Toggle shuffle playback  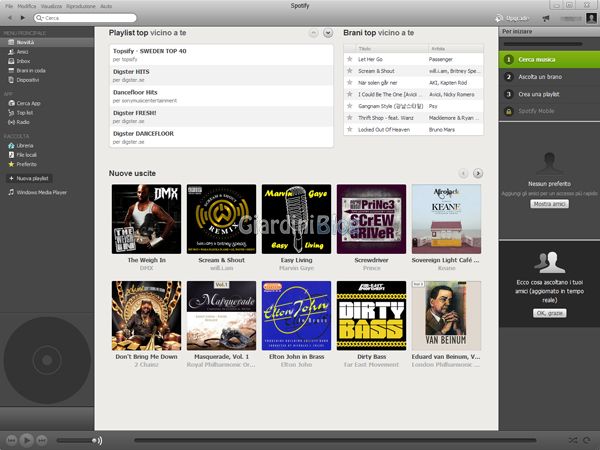[573, 440]
